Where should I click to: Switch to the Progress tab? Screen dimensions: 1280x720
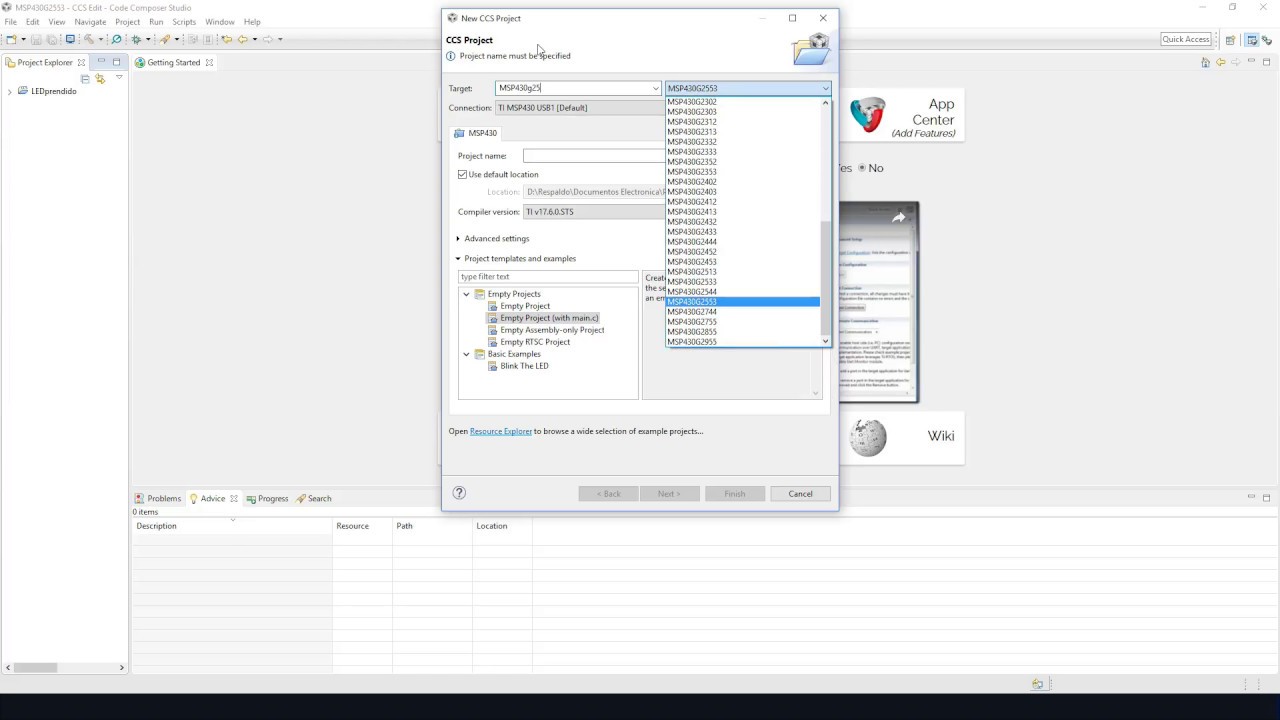coord(267,498)
